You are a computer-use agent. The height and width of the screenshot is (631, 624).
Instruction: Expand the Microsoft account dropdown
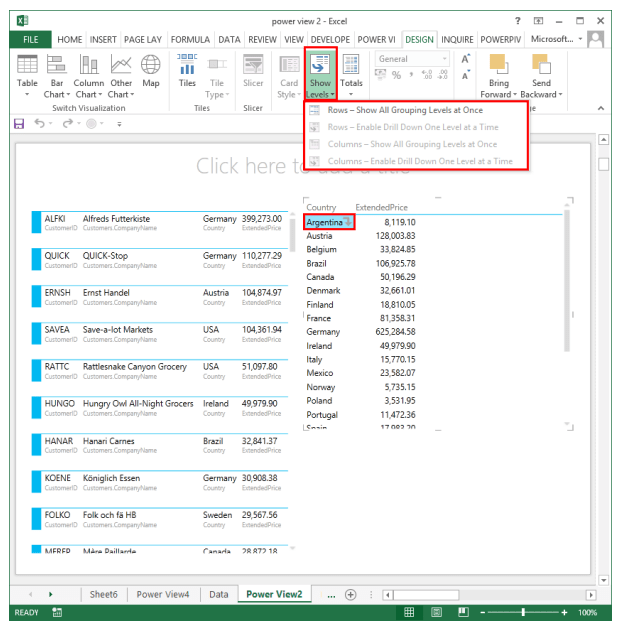click(x=580, y=39)
